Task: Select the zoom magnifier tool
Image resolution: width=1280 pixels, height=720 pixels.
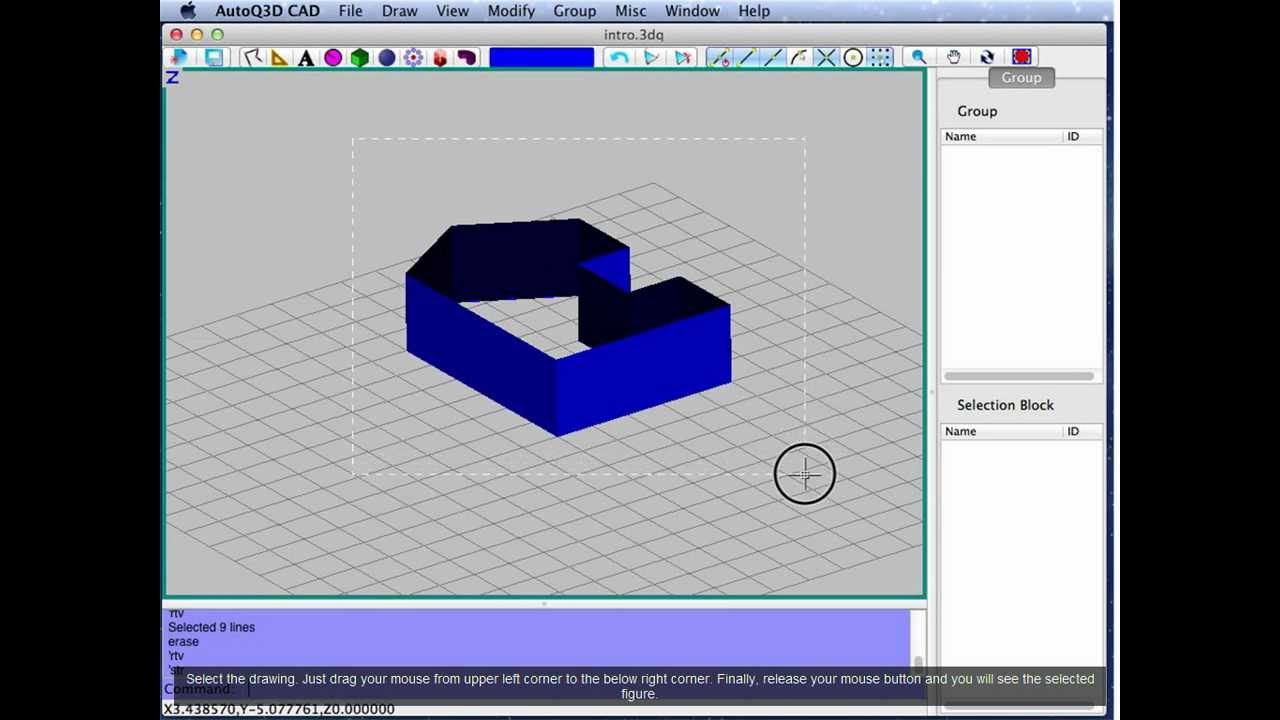Action: click(x=918, y=58)
